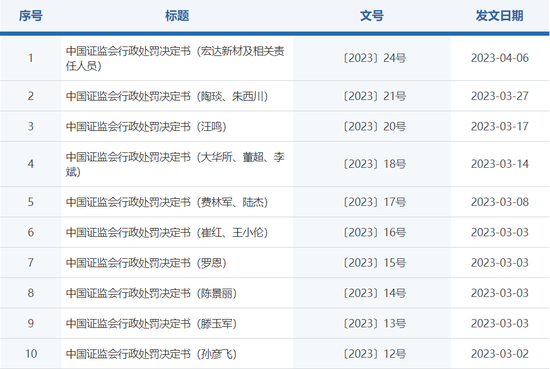
Task: Open the 滕玉军 penalty decision link
Action: point(151,323)
